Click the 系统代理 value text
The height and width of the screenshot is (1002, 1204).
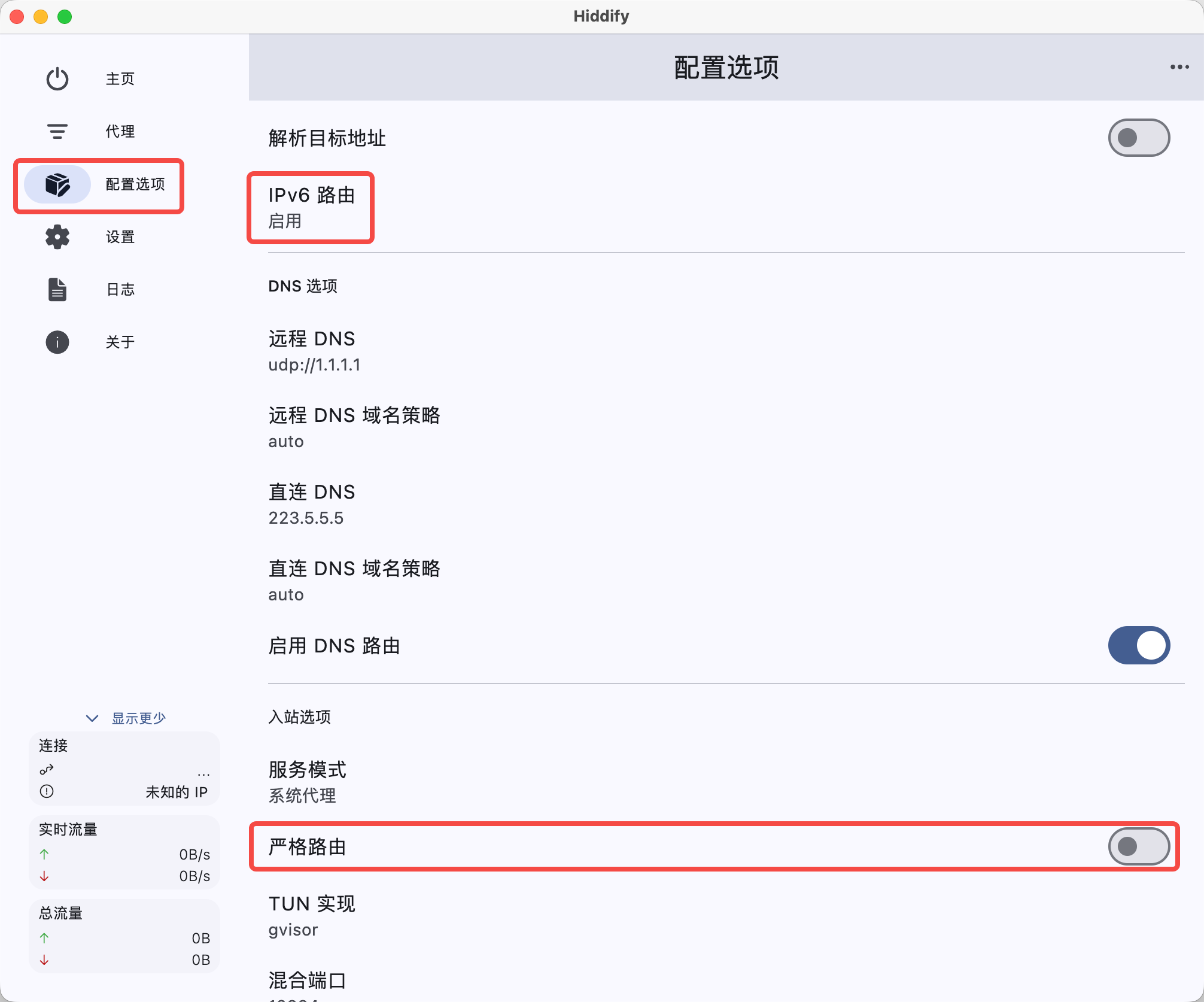coord(302,795)
